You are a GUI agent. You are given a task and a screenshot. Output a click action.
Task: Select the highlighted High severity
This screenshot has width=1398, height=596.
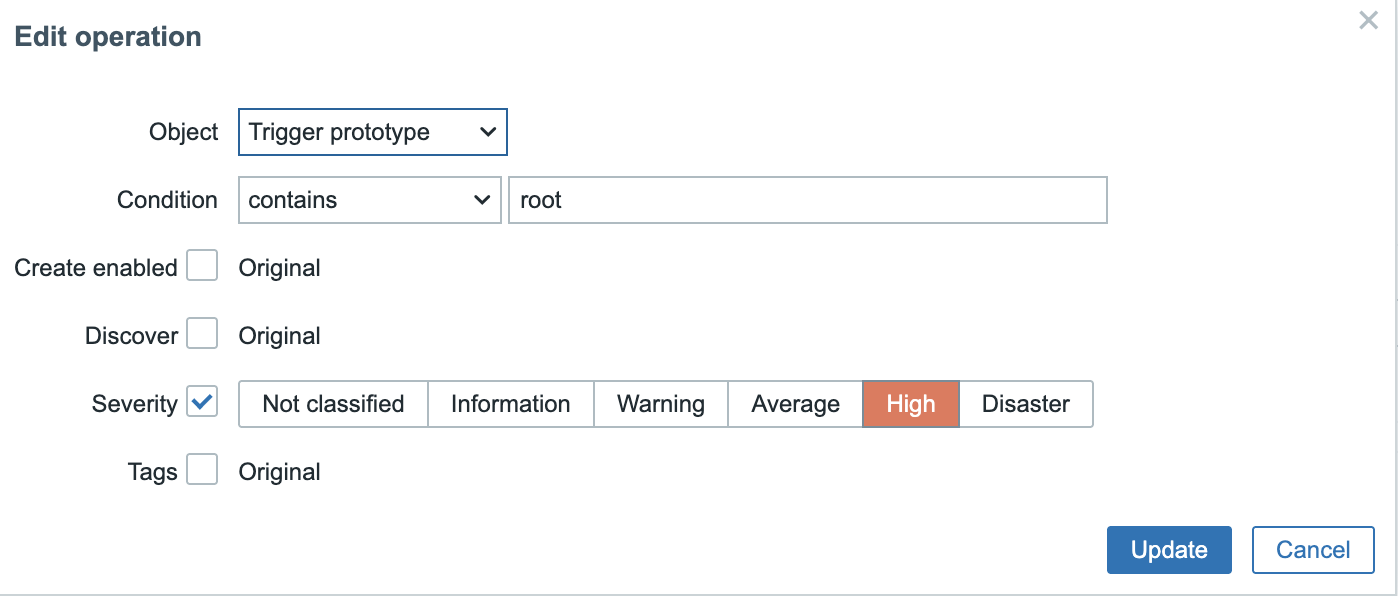click(911, 404)
